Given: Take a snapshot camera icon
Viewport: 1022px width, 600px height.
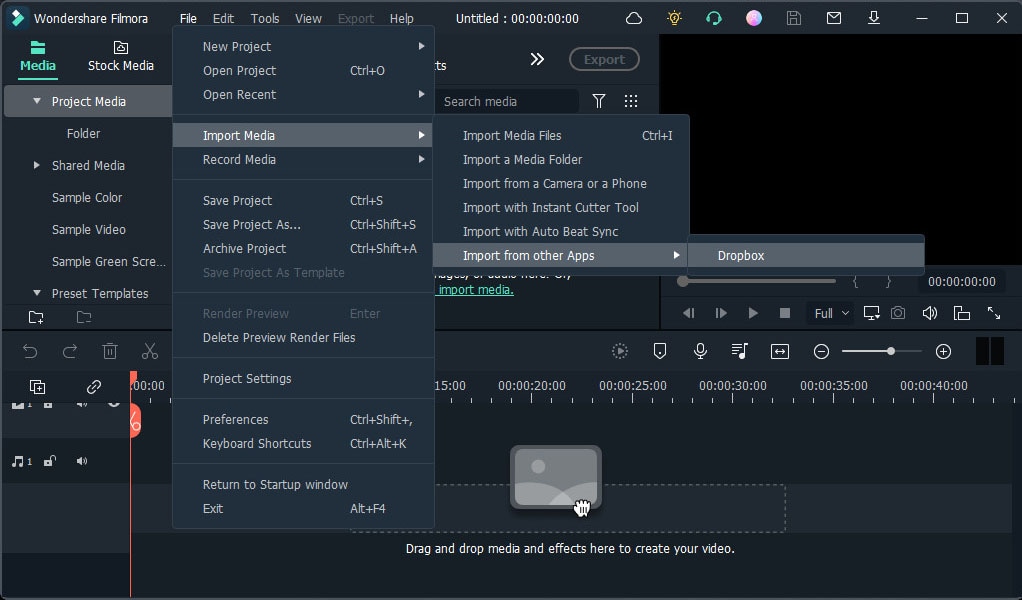Looking at the screenshot, I should pyautogui.click(x=898, y=313).
